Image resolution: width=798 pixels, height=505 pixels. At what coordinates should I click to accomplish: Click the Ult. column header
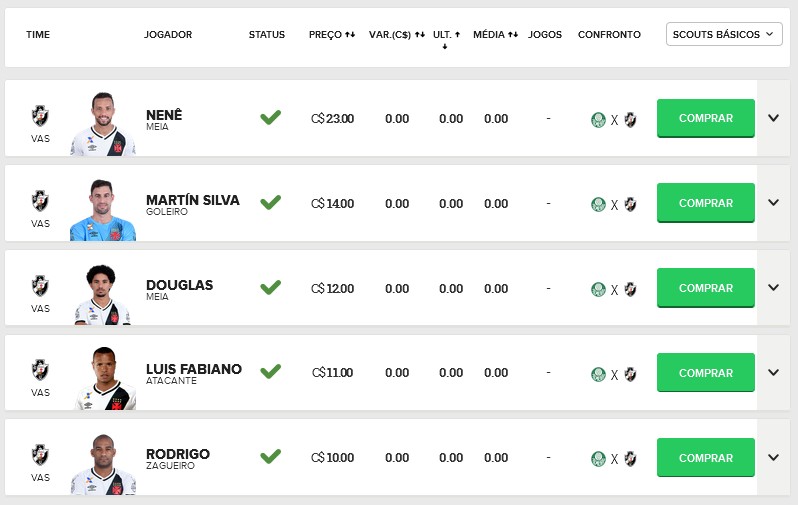[x=445, y=34]
